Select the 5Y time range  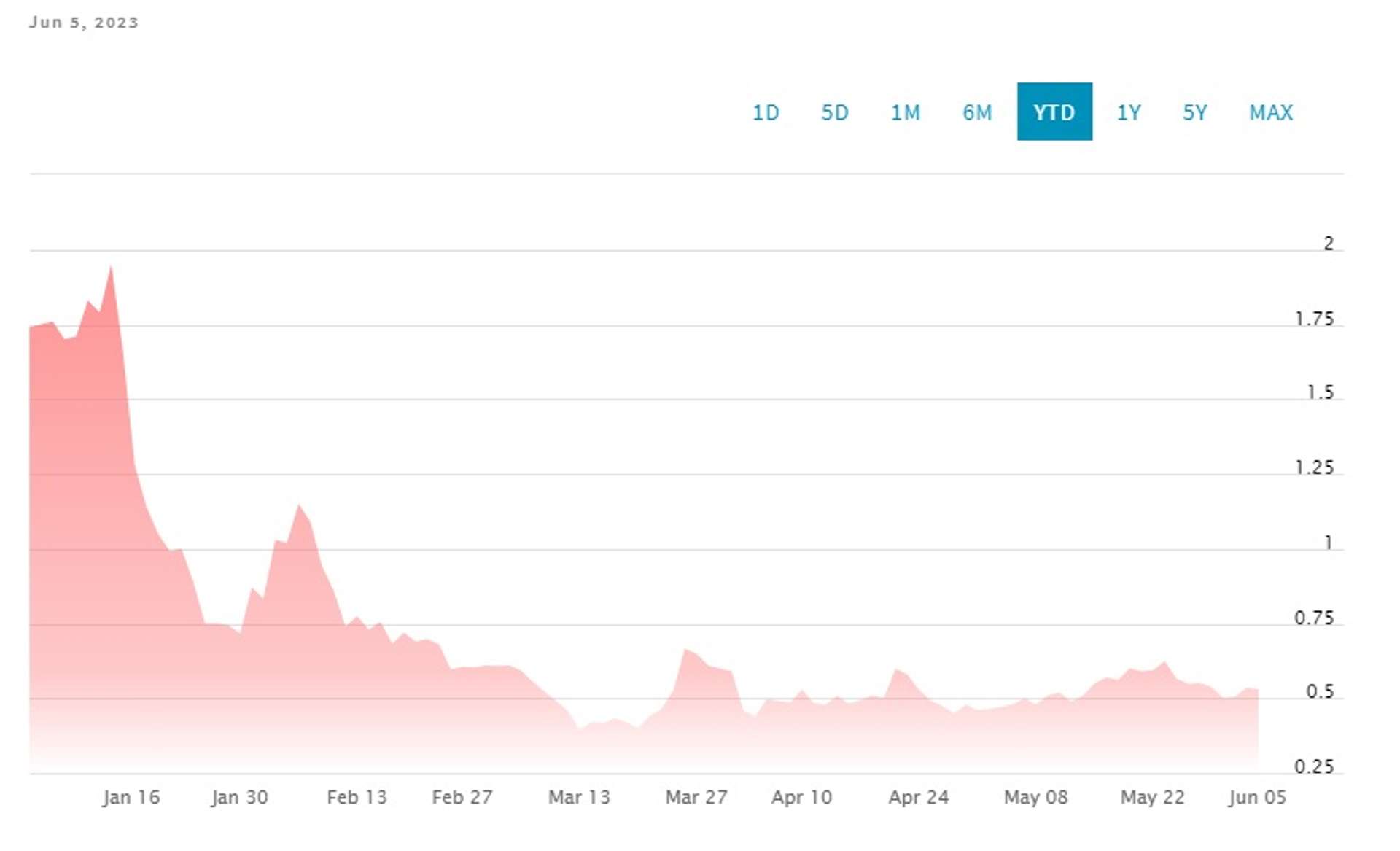pos(1195,112)
